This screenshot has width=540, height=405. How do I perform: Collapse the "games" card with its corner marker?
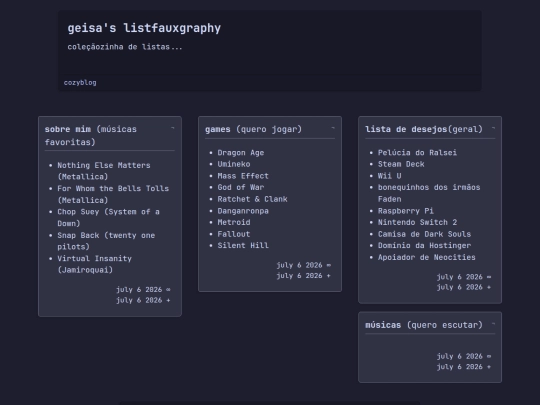click(x=333, y=128)
